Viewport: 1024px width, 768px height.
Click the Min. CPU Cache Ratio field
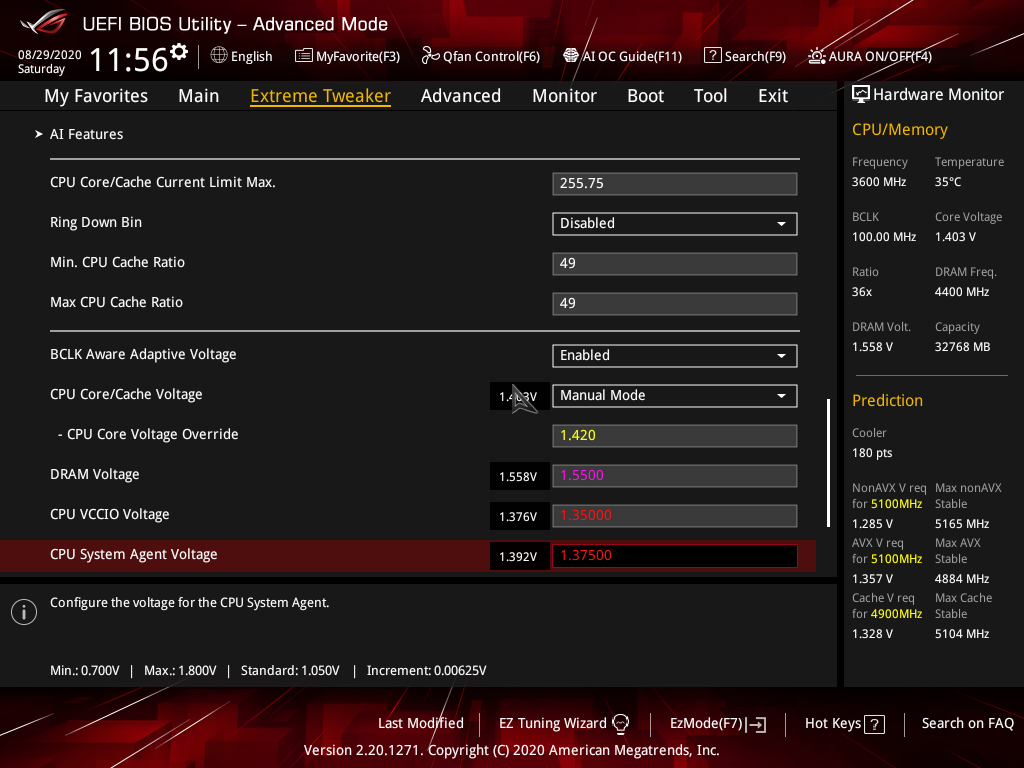click(675, 263)
